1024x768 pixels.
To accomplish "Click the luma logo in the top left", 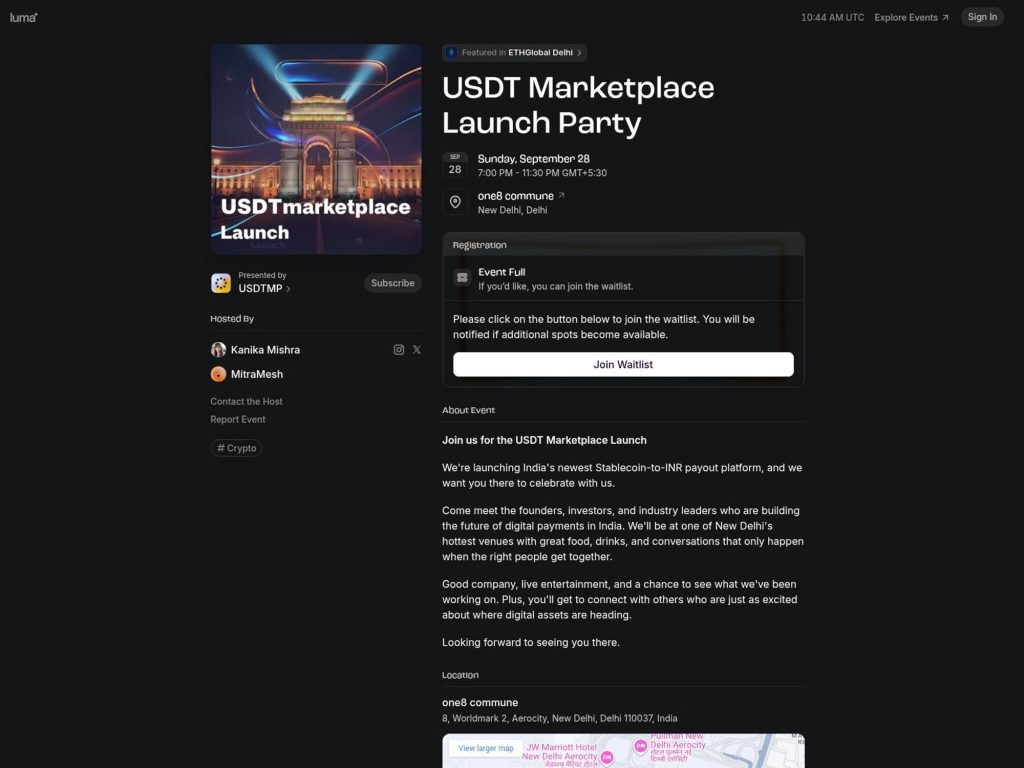I will click(23, 17).
